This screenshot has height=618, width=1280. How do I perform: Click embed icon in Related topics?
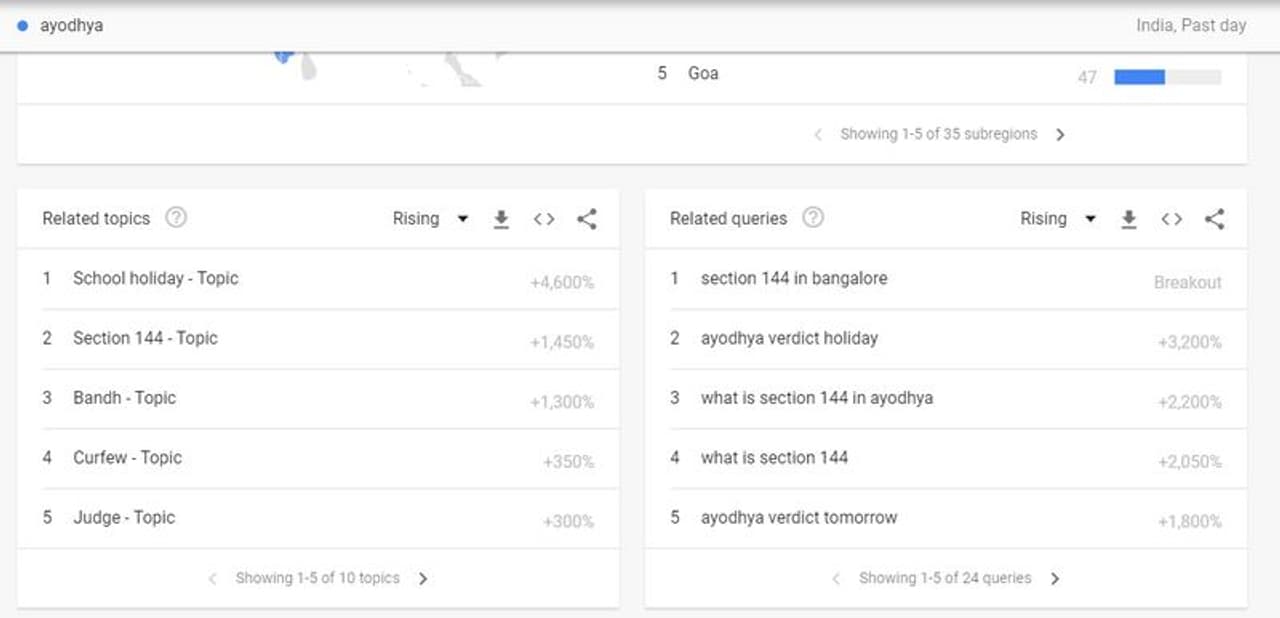pos(544,219)
